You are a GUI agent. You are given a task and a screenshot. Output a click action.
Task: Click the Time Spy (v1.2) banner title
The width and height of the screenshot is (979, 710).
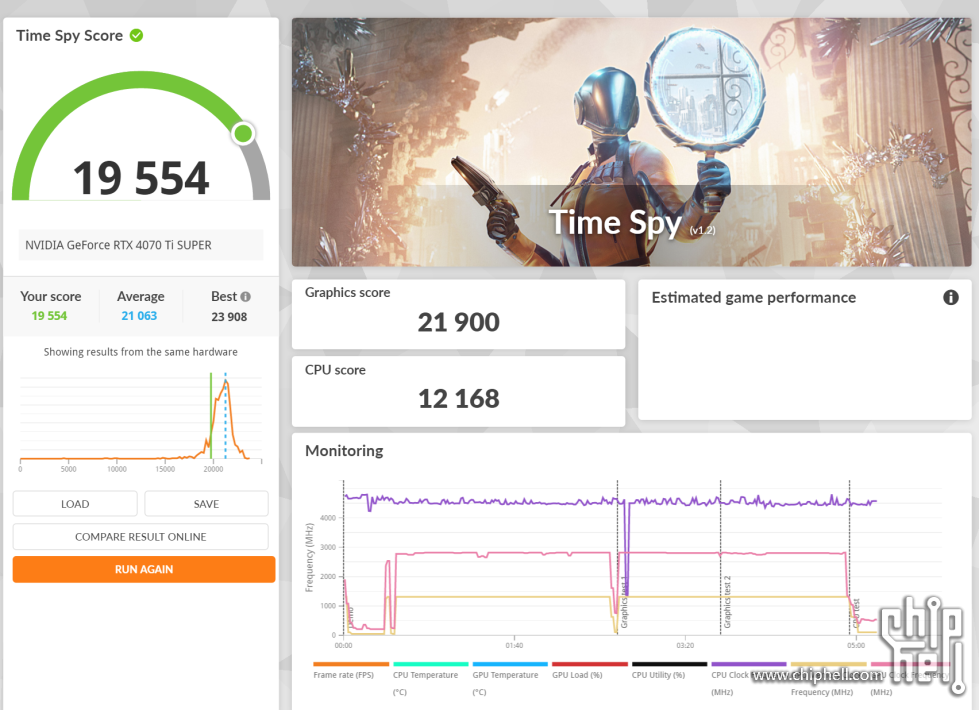pyautogui.click(x=632, y=223)
